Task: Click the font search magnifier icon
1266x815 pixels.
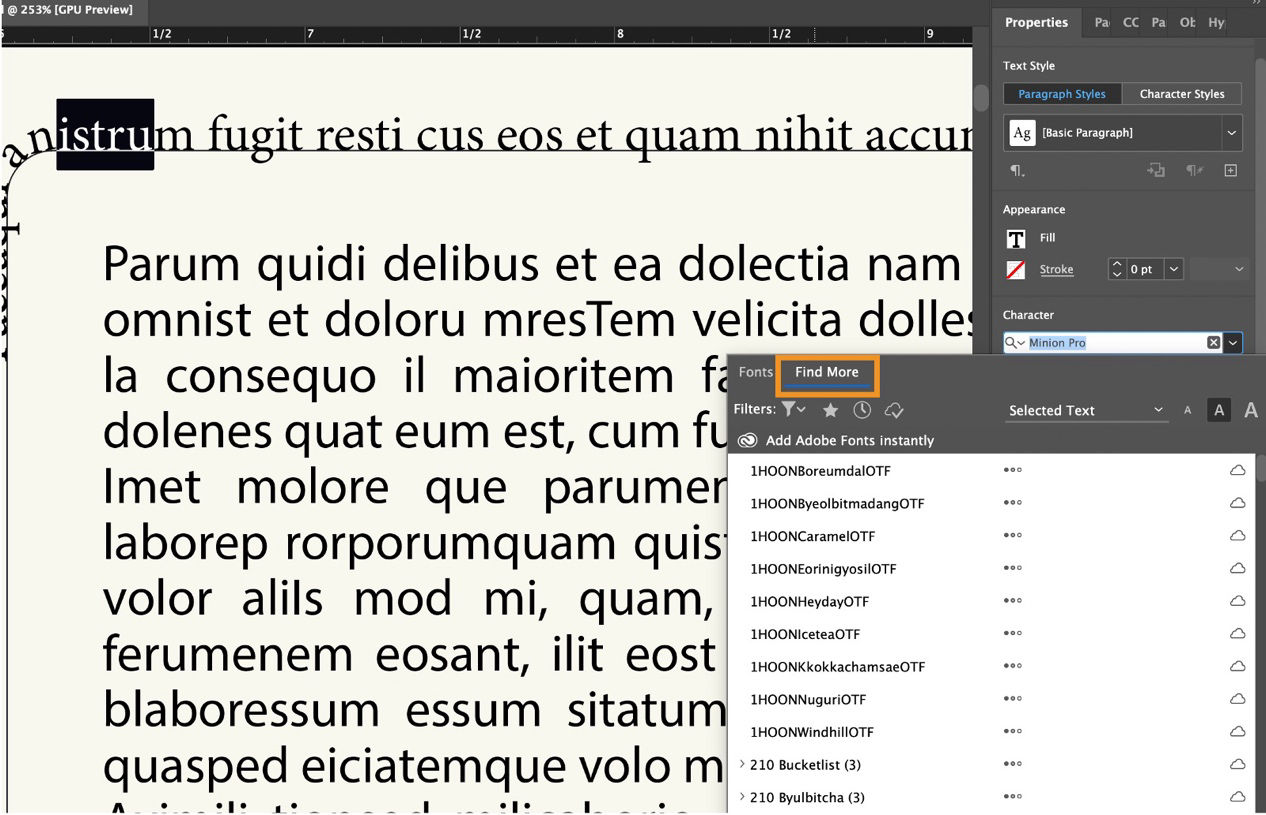Action: click(1014, 343)
